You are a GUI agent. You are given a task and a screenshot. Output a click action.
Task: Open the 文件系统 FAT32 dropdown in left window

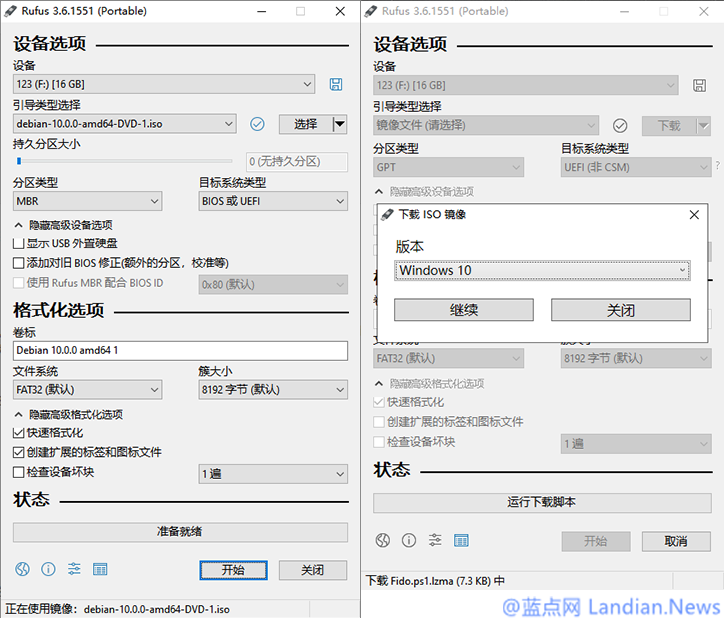click(87, 389)
